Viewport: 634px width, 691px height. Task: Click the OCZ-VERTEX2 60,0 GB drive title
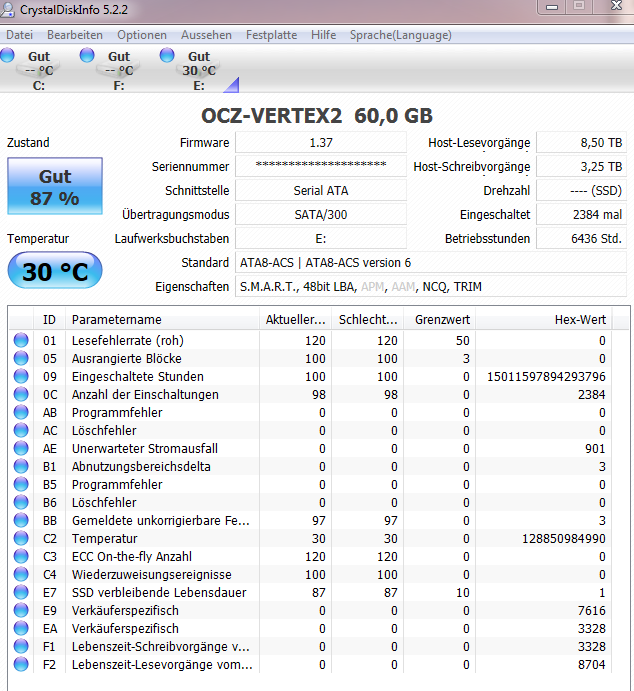point(317,116)
